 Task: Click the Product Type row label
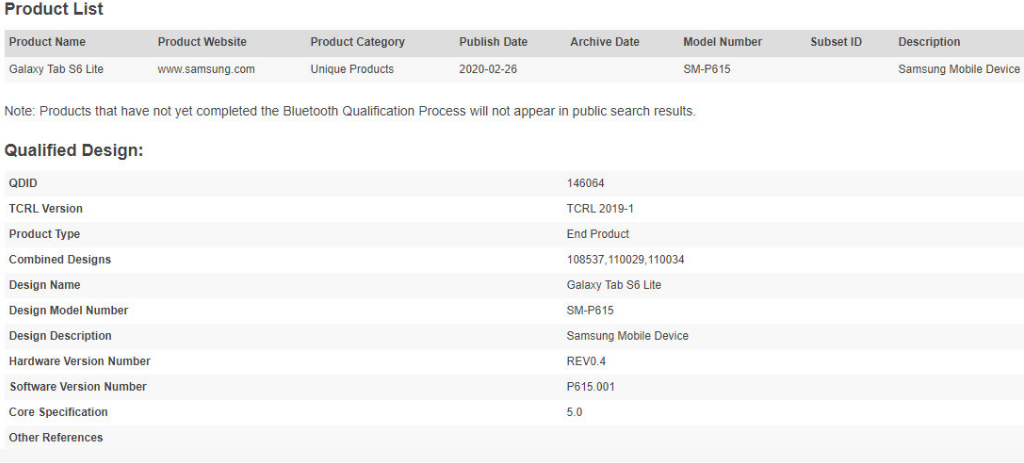[x=44, y=234]
